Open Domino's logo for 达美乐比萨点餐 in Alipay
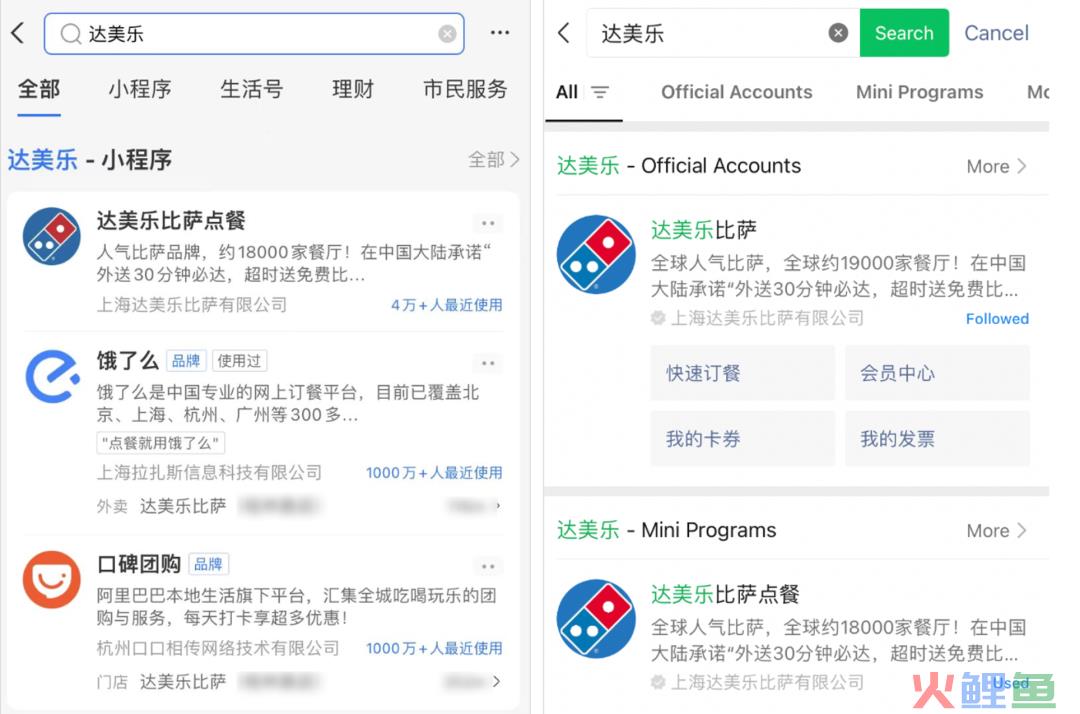 pos(52,236)
